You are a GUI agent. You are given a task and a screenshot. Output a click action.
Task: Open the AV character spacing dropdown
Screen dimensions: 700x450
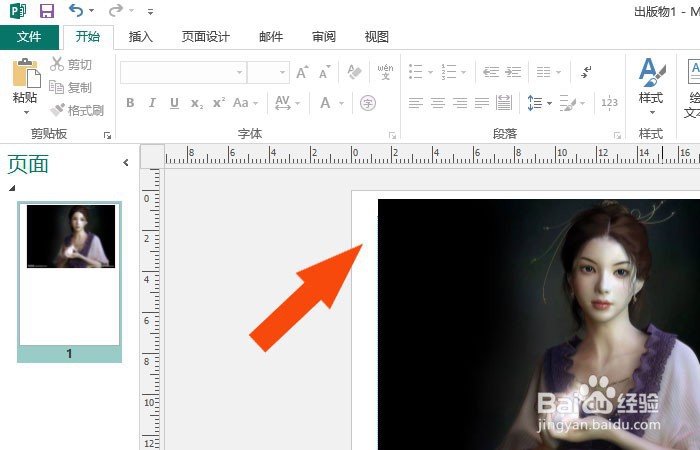coord(287,103)
